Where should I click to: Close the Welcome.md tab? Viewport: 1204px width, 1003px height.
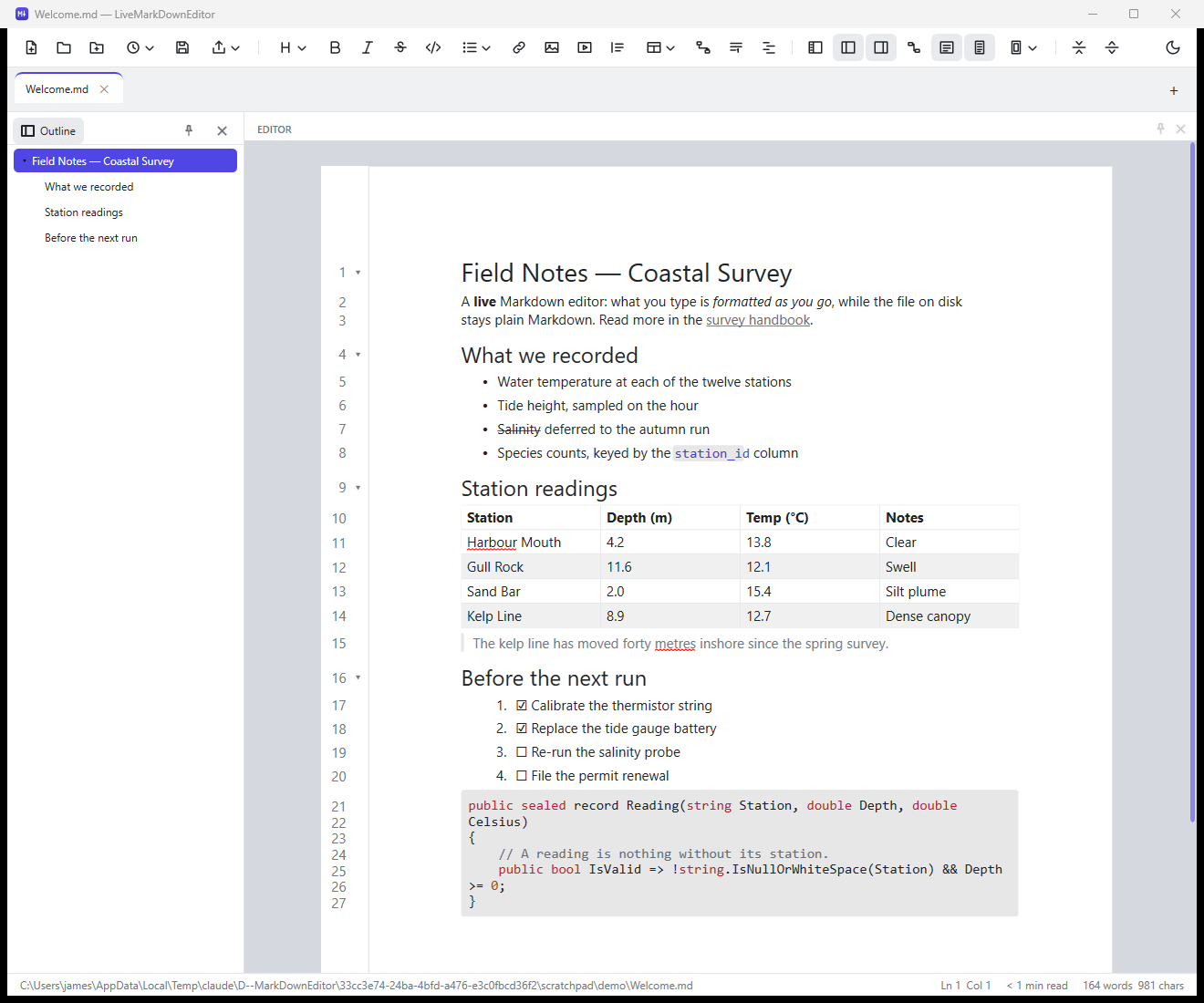[x=104, y=89]
